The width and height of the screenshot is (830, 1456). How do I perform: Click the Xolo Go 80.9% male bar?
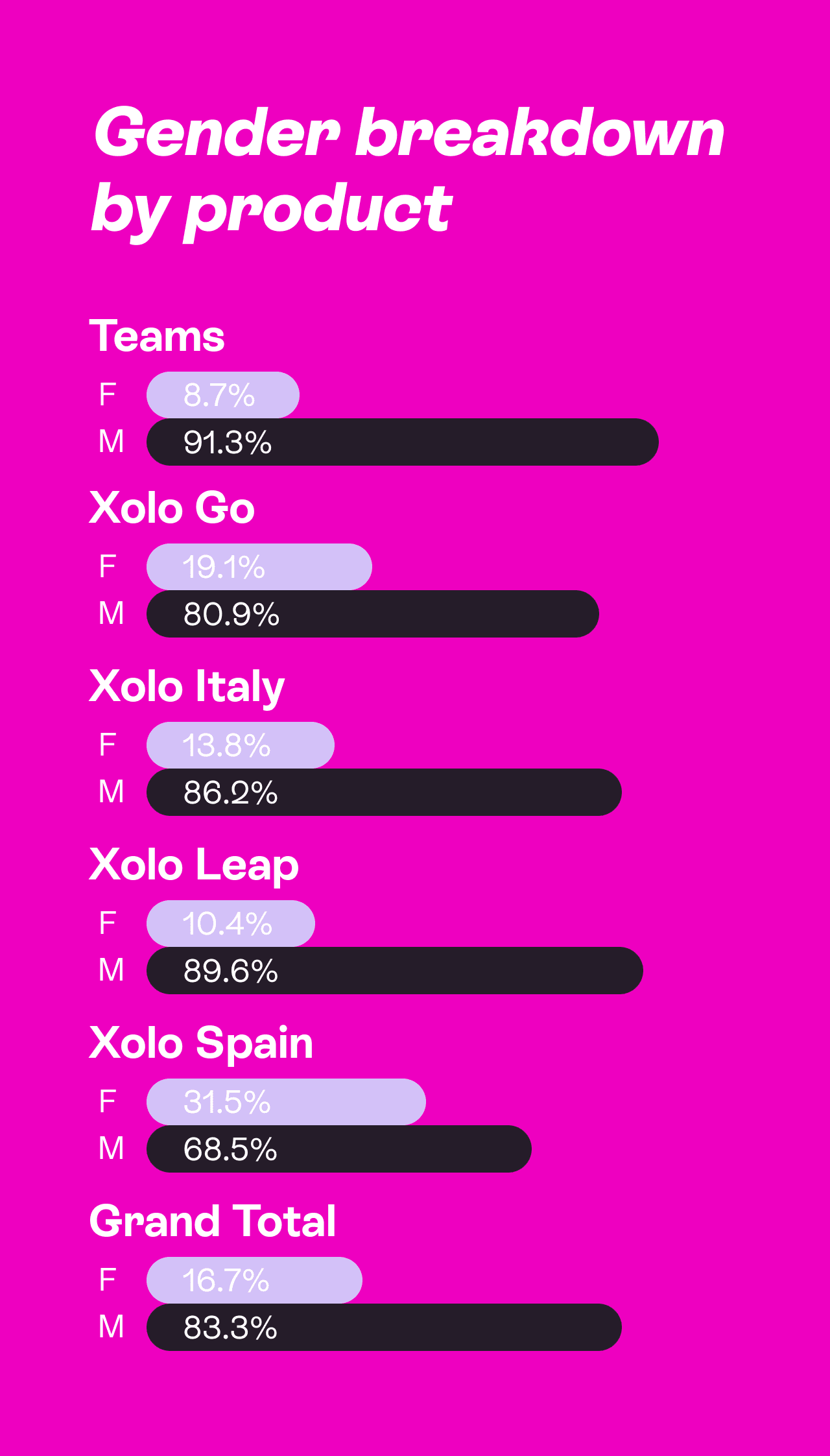(x=373, y=614)
